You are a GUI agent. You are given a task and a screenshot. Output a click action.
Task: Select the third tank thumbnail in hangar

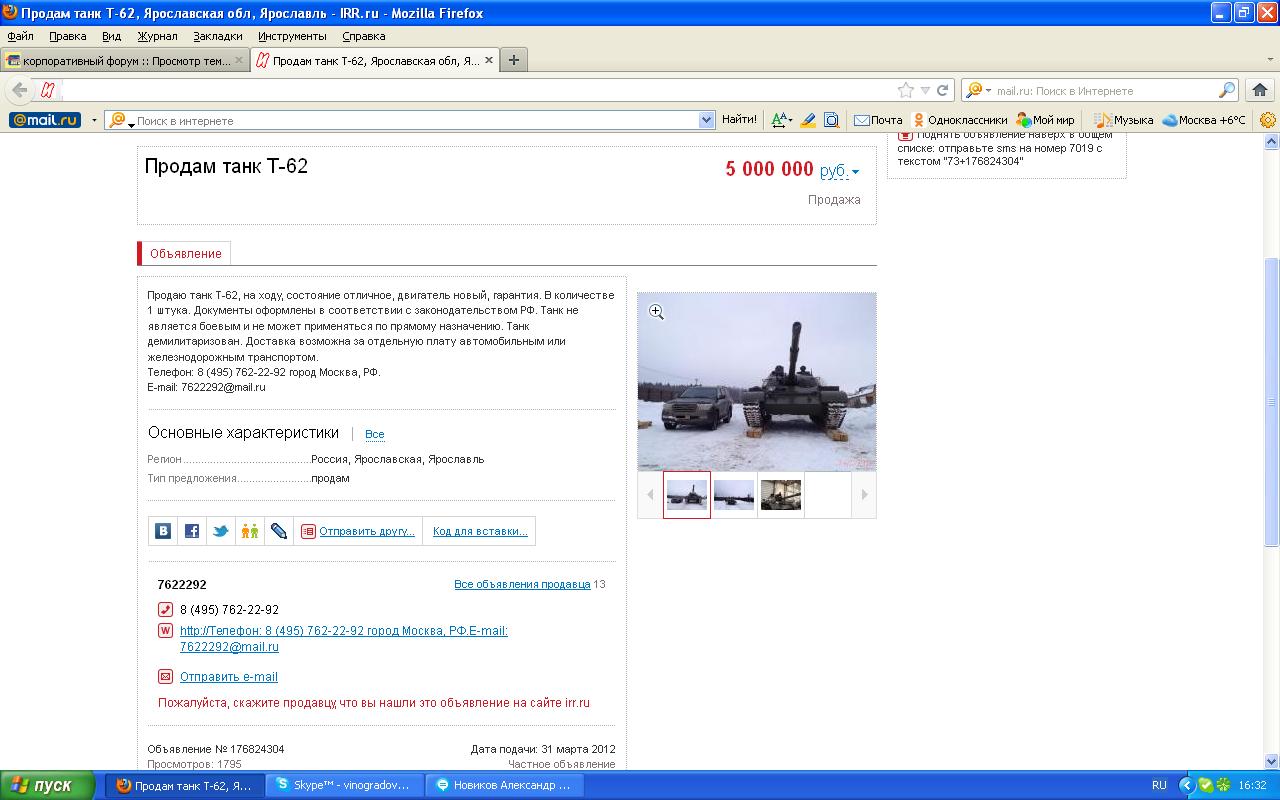click(x=781, y=494)
